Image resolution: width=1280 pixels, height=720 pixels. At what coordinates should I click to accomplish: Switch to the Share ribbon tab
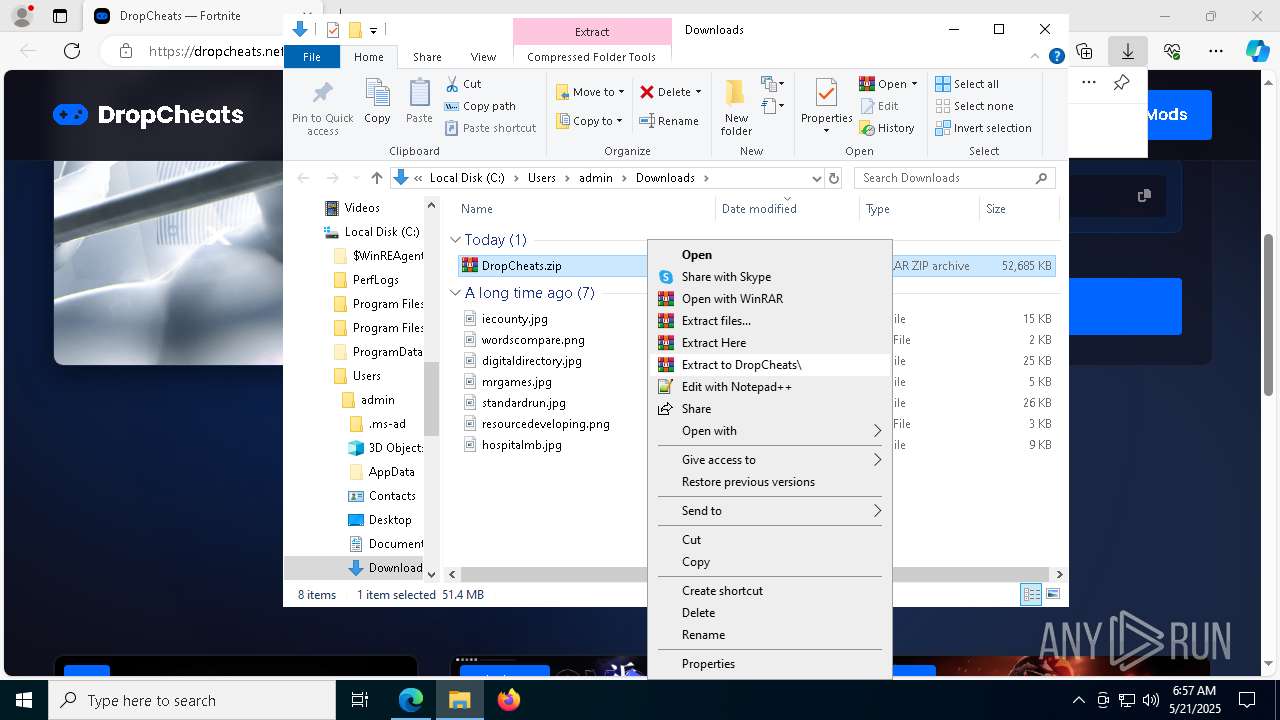(x=427, y=57)
